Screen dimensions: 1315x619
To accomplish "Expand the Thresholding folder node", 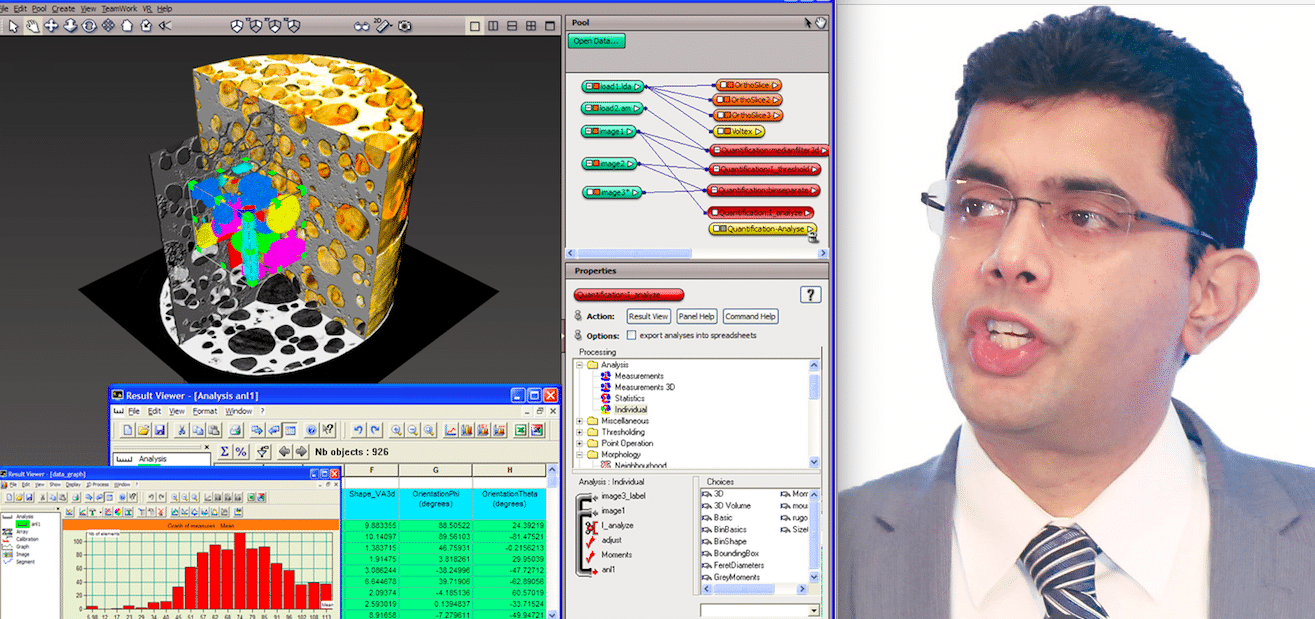I will coord(580,432).
